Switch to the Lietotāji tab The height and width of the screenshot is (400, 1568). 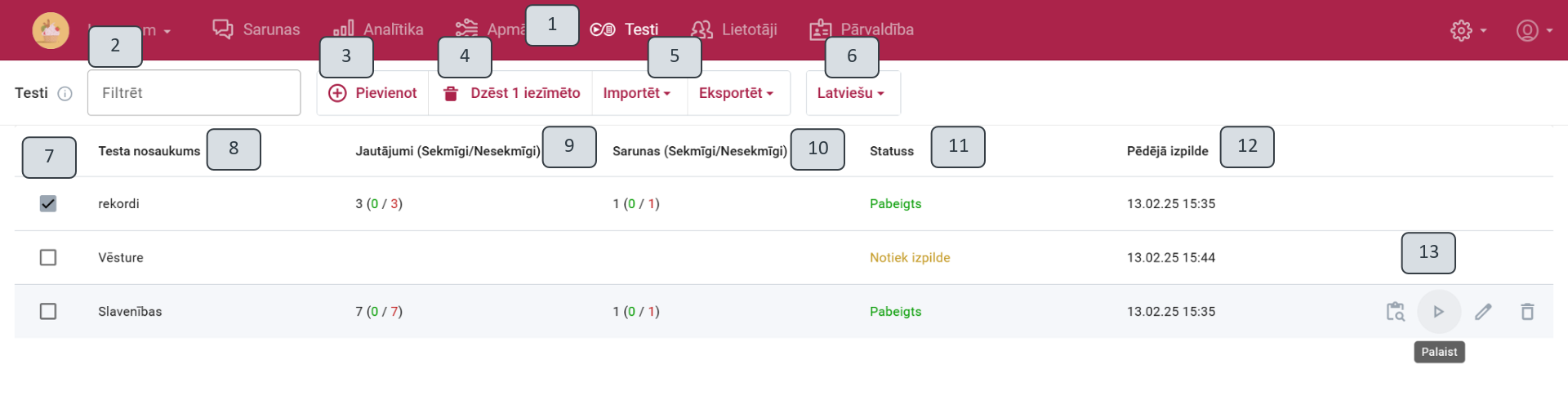point(734,29)
